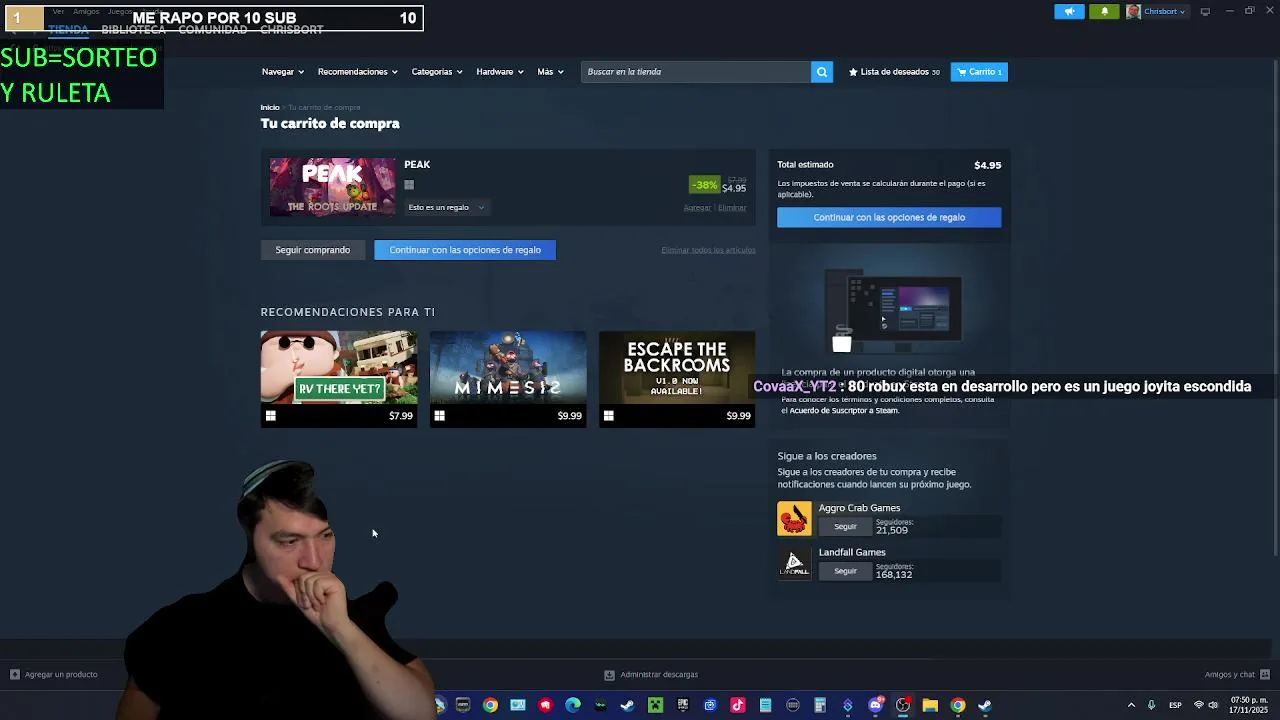
Task: Follow Aggro Crab Games with Seguir
Action: click(x=845, y=527)
